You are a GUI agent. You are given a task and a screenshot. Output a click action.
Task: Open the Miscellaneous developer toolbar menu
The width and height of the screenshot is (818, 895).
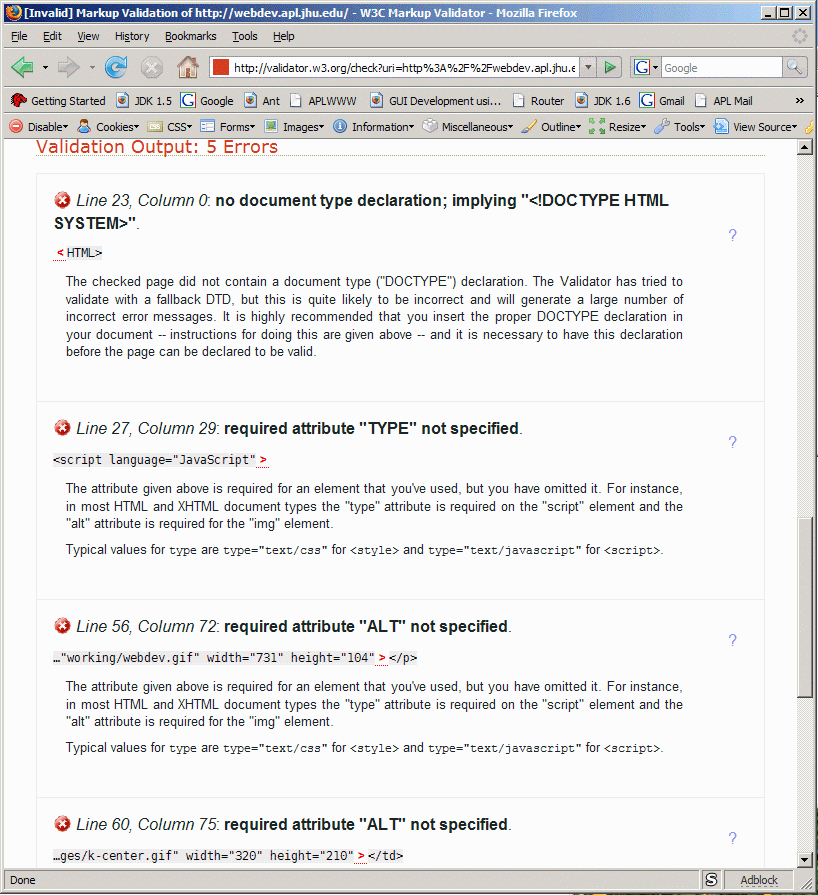coord(468,127)
